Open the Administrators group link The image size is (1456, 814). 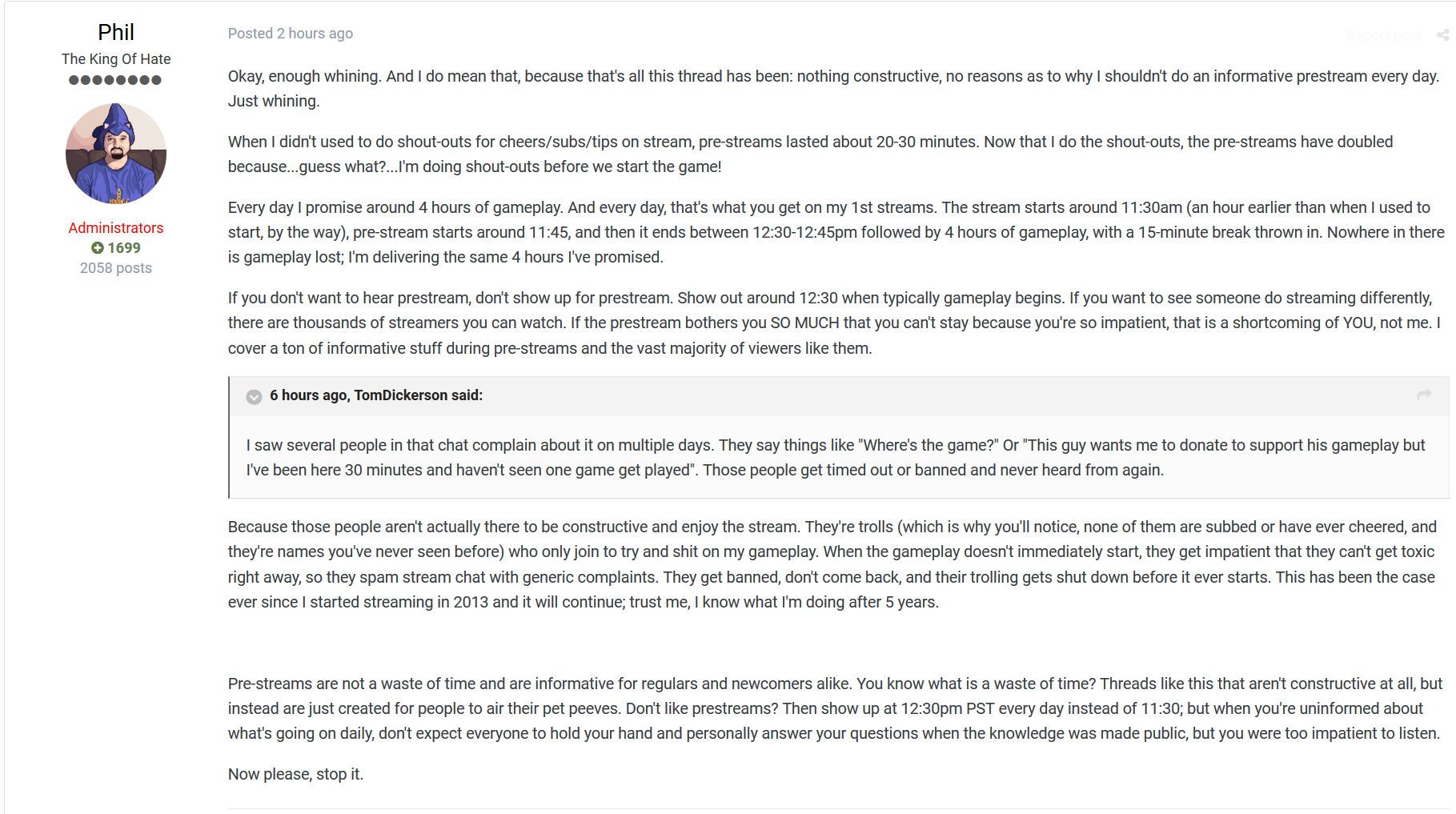tap(116, 228)
